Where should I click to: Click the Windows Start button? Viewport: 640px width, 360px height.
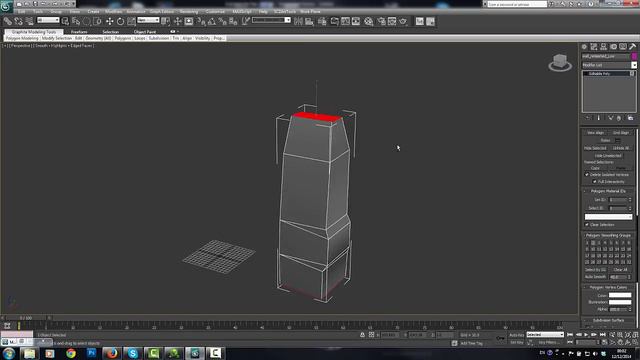point(9,353)
